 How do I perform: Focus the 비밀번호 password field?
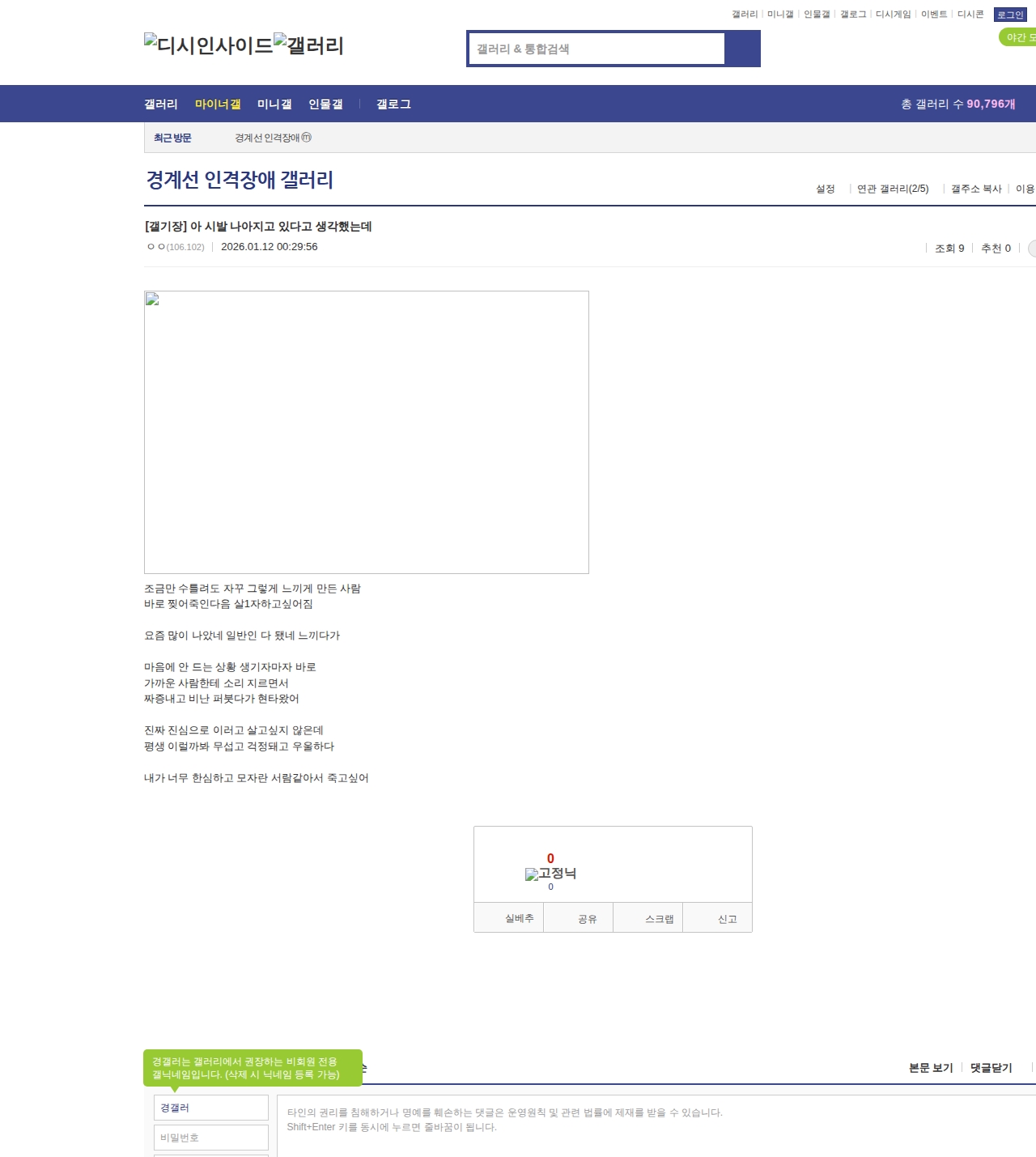tap(211, 1138)
